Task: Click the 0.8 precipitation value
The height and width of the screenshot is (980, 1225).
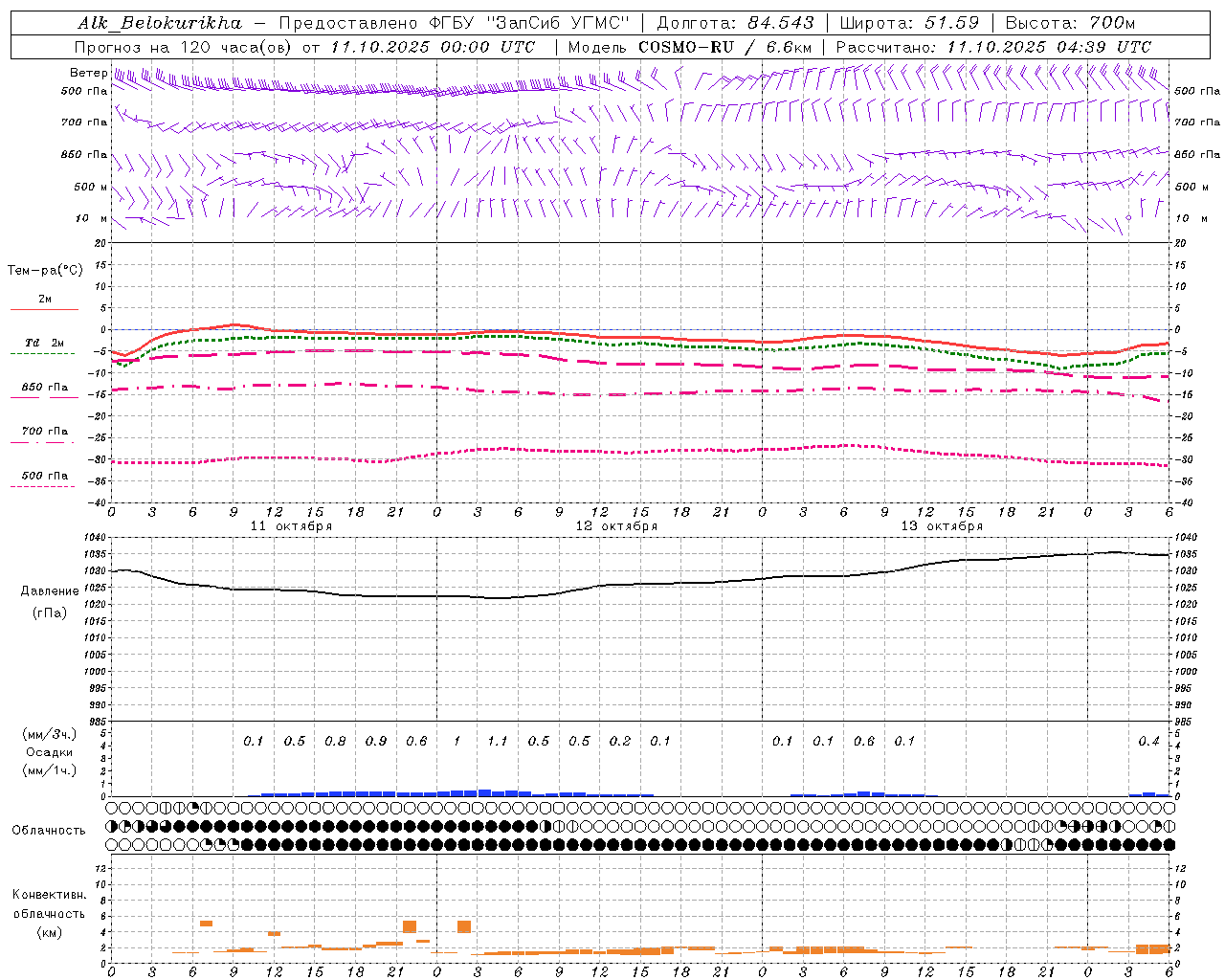Action: click(335, 742)
